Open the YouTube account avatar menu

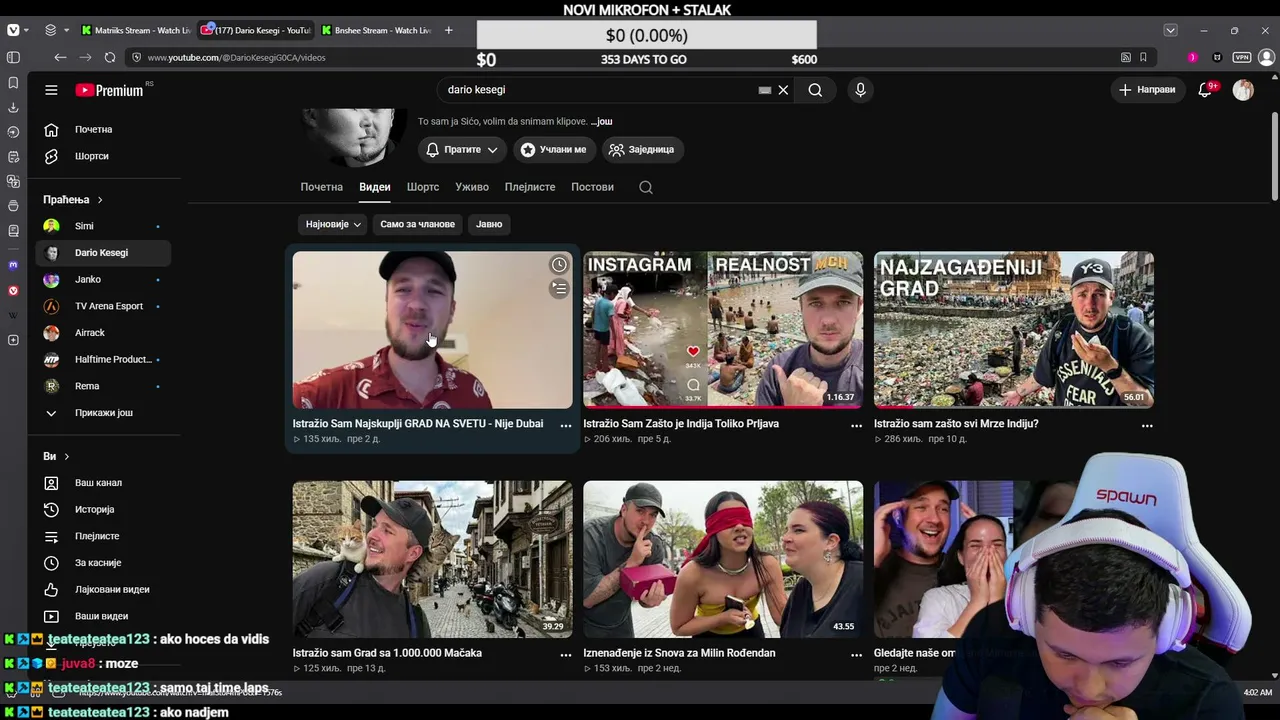pos(1243,90)
